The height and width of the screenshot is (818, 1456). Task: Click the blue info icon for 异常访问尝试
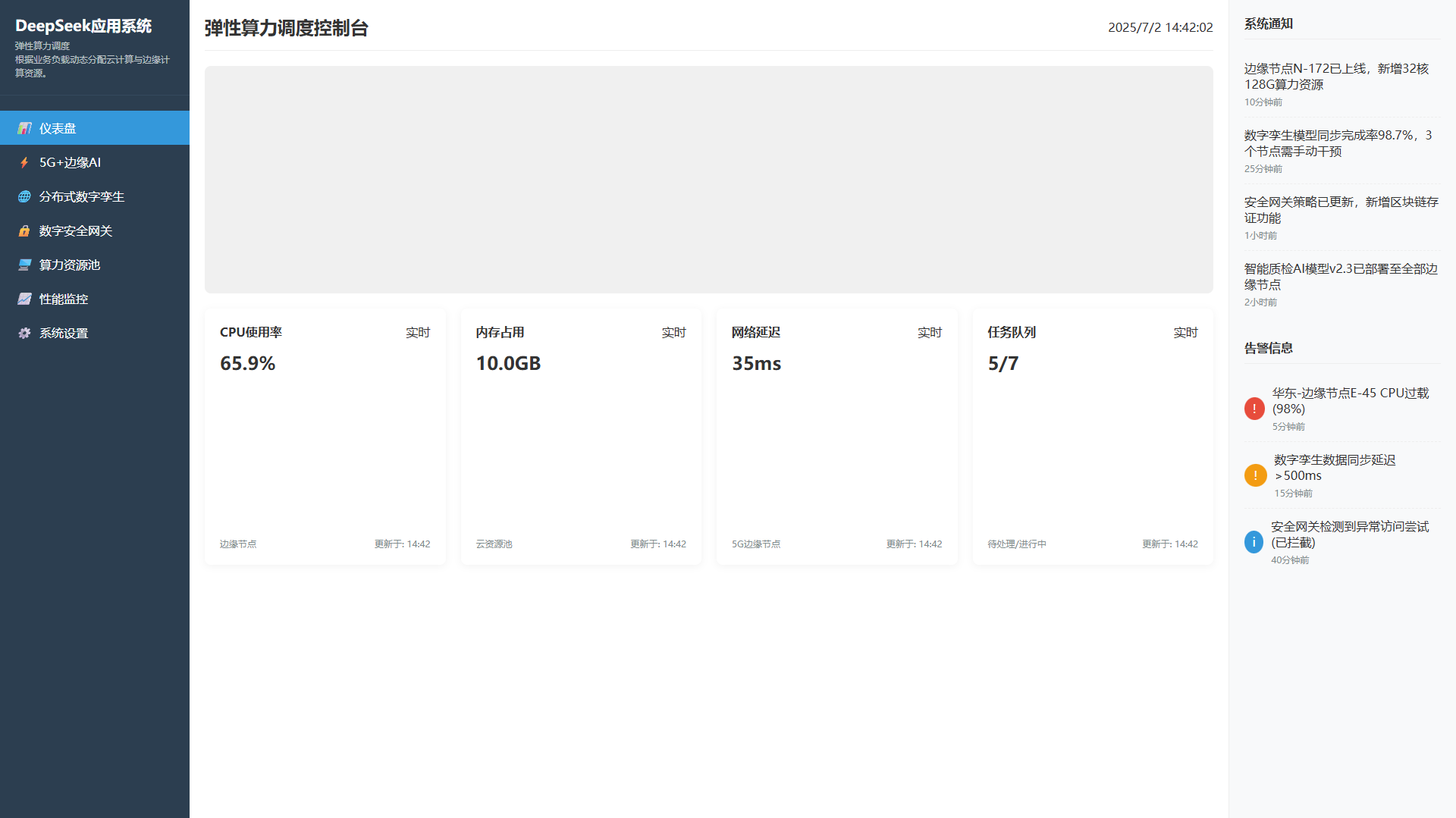coord(1254,542)
